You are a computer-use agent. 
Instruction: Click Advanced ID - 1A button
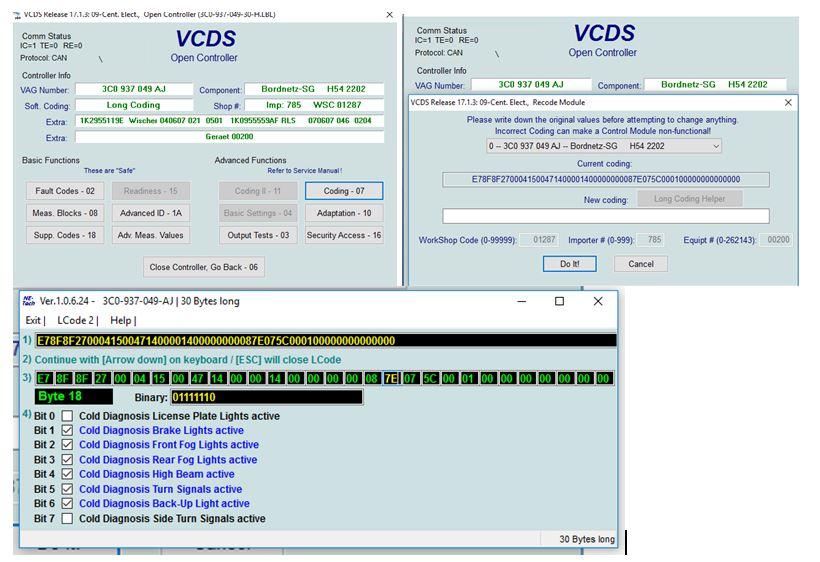(151, 213)
